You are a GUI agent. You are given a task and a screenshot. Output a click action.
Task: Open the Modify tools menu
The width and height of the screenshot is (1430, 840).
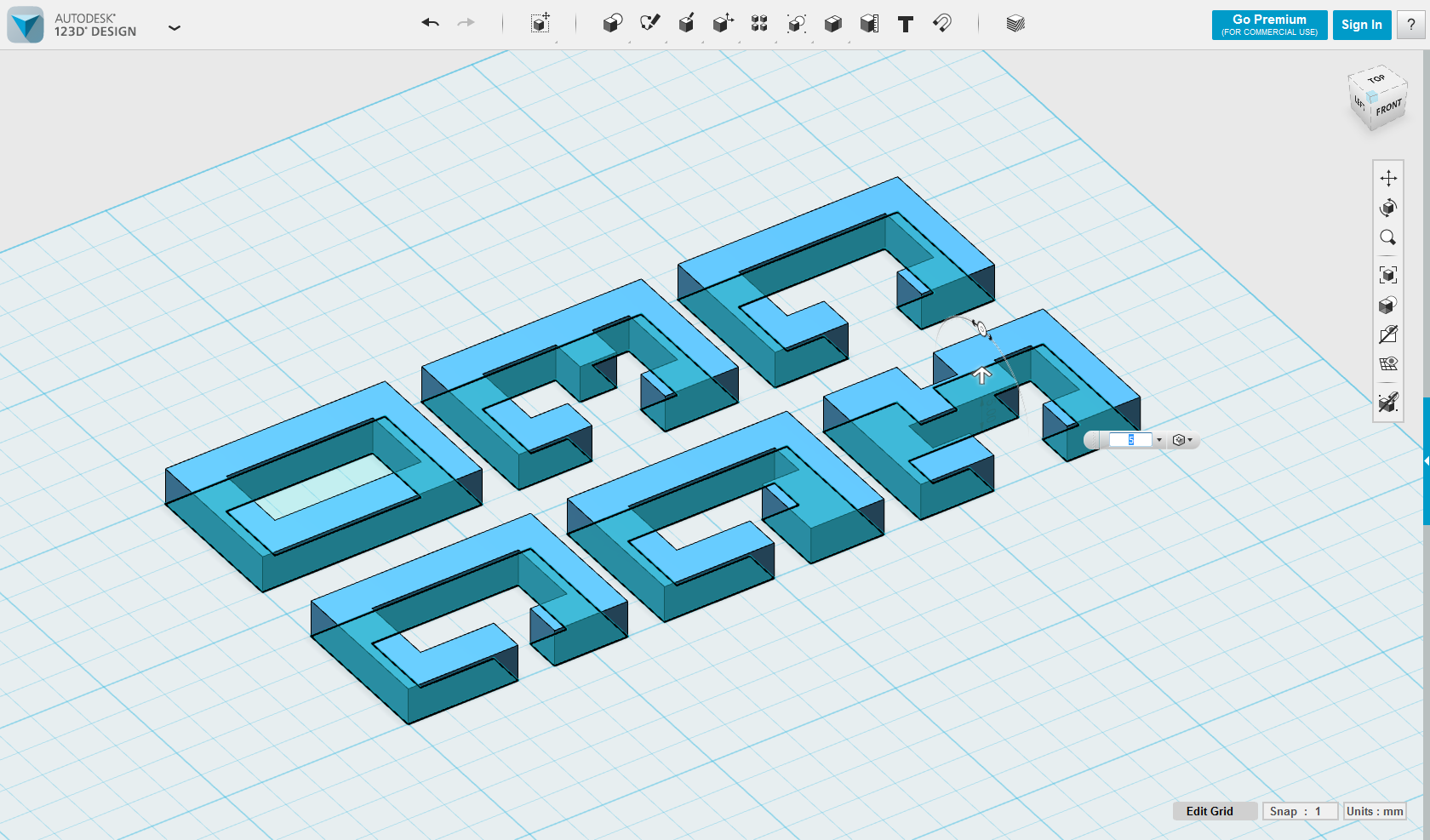tap(723, 23)
